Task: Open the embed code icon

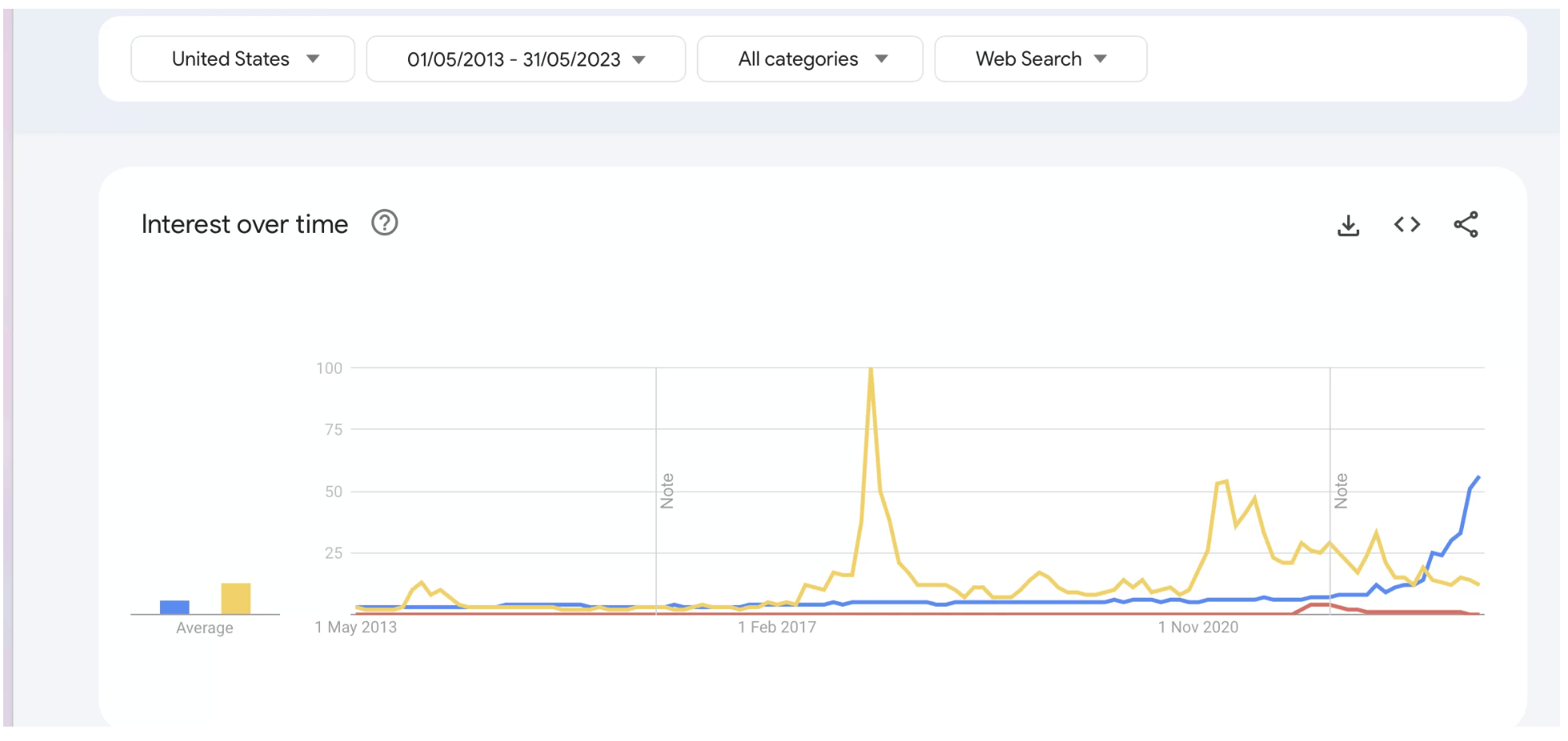Action: pyautogui.click(x=1407, y=225)
